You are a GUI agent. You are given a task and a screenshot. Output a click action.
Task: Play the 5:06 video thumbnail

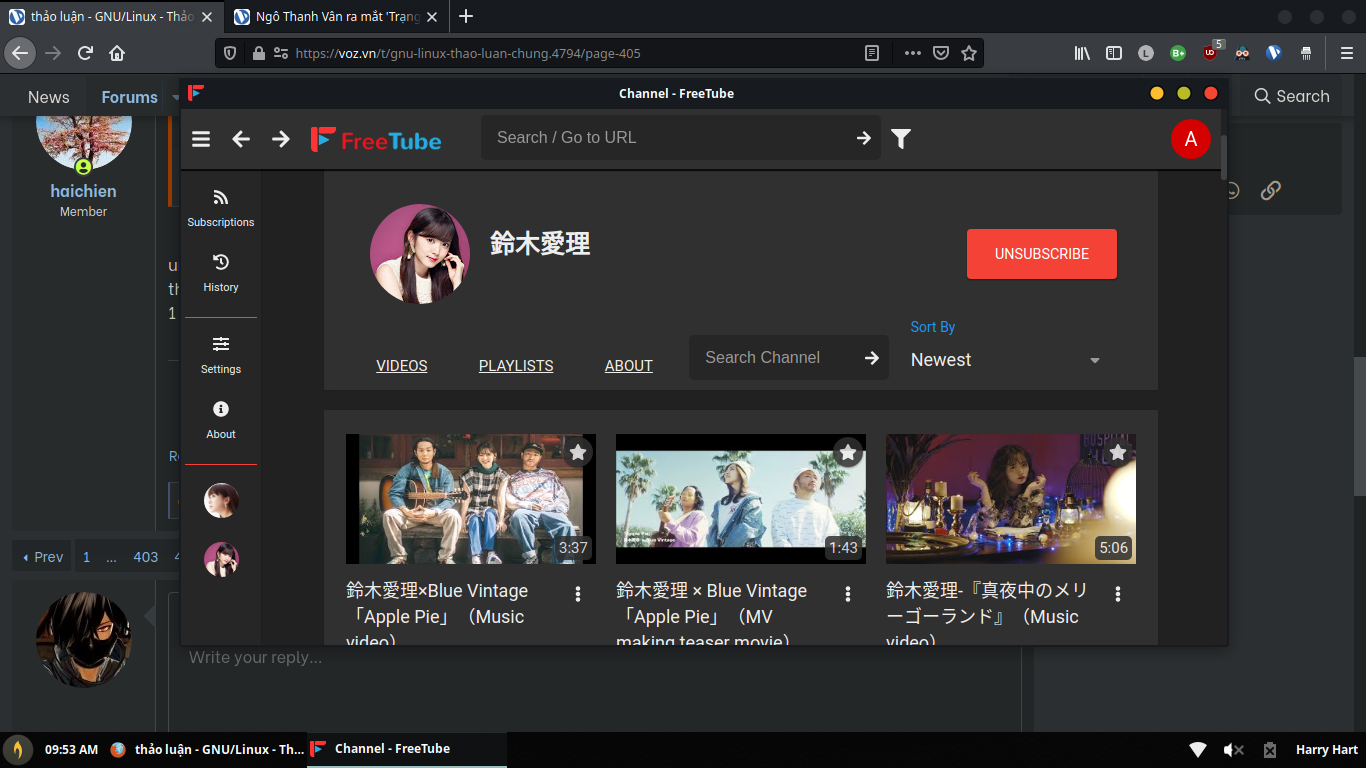[x=1011, y=499]
